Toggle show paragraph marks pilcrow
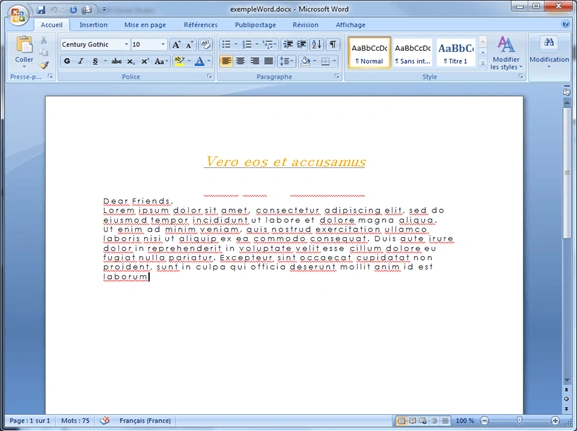The width and height of the screenshot is (577, 431). coord(333,45)
